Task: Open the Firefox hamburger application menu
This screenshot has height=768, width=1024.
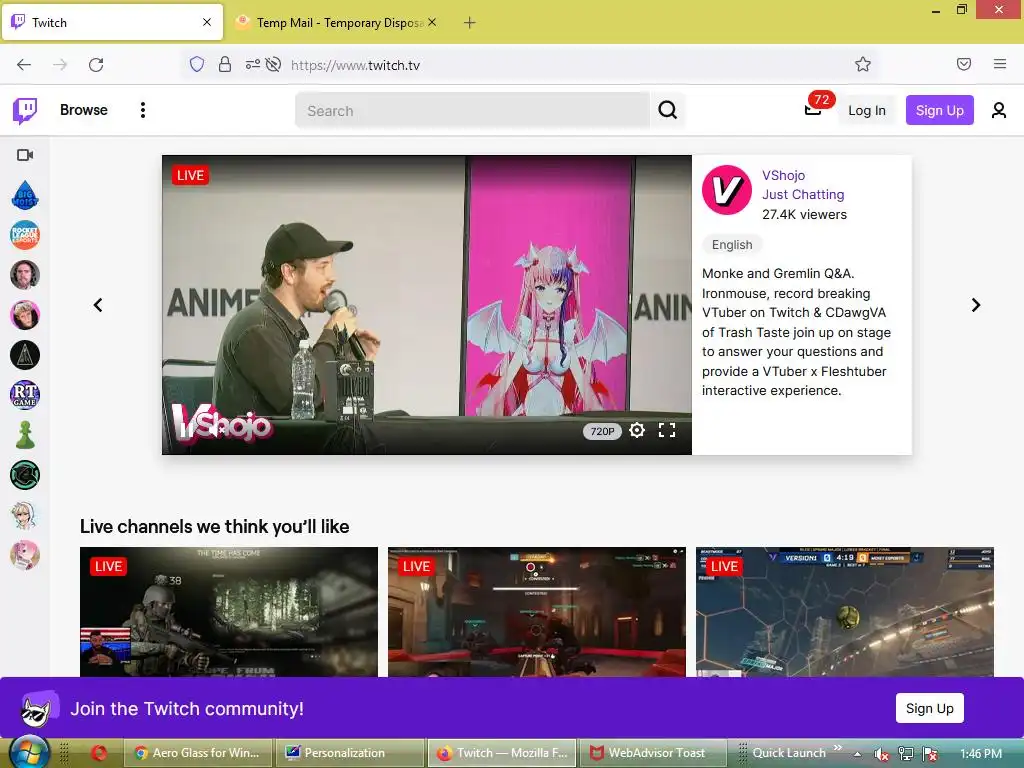Action: click(1000, 64)
